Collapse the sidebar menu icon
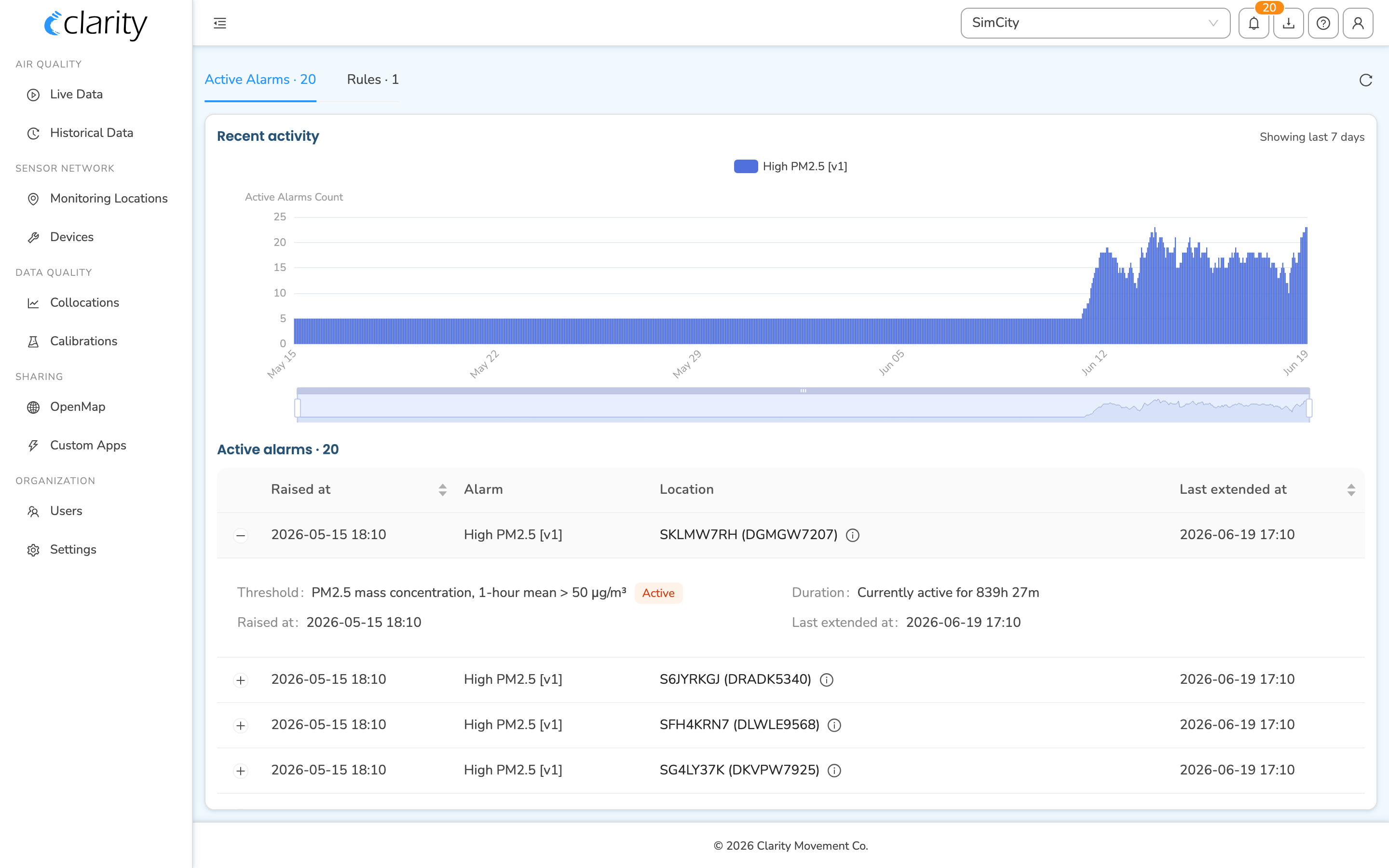The width and height of the screenshot is (1389, 868). [x=220, y=23]
